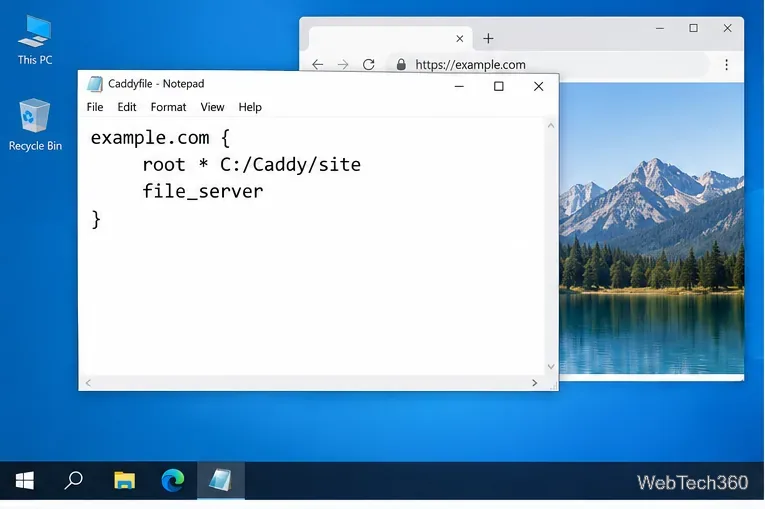This screenshot has height=509, width=765.
Task: Open browser three-dot menu
Action: click(x=726, y=64)
